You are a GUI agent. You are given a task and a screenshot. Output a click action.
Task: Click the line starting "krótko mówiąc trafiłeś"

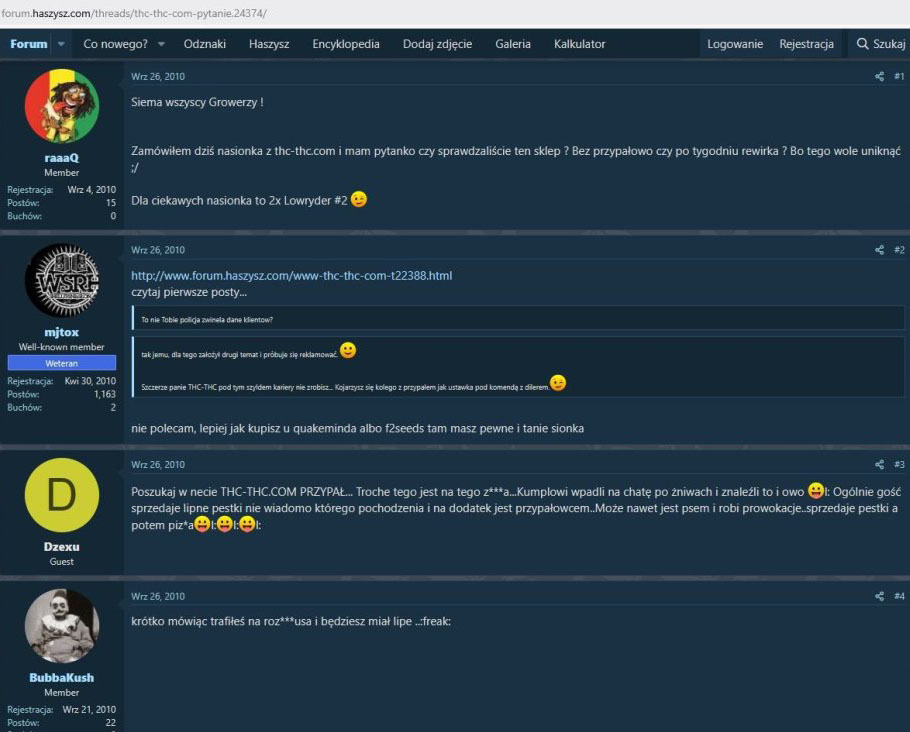click(291, 621)
